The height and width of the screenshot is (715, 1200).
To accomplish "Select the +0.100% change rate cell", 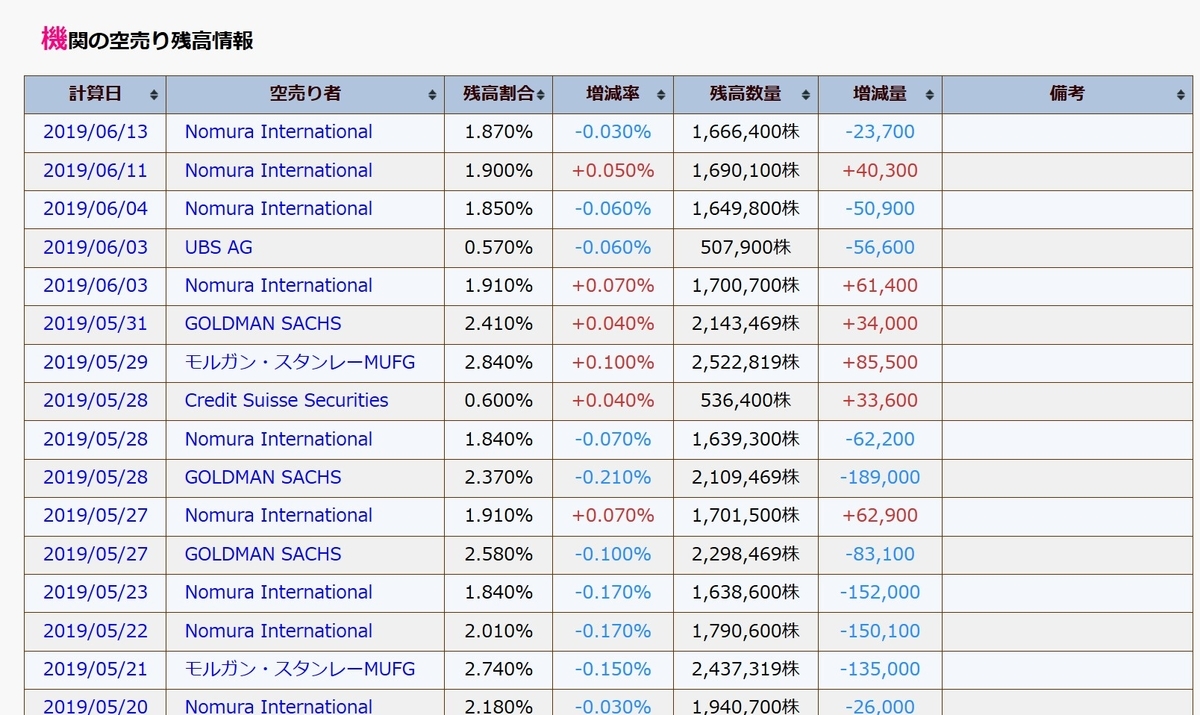I will point(613,362).
